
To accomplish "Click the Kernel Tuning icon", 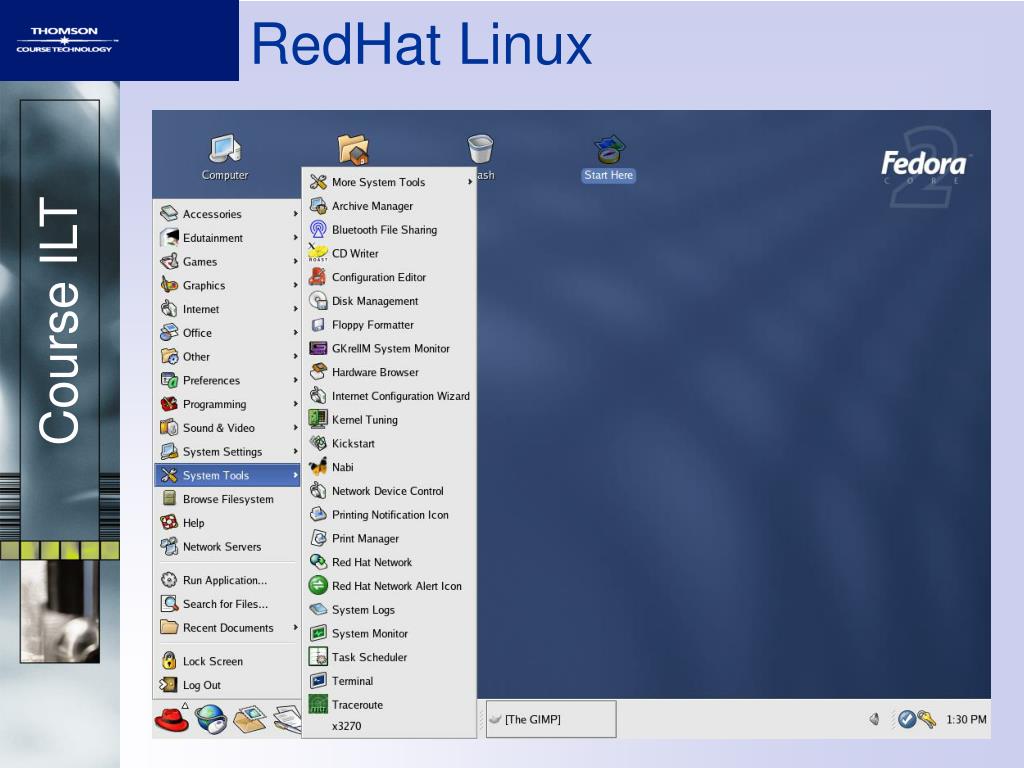I will point(318,420).
